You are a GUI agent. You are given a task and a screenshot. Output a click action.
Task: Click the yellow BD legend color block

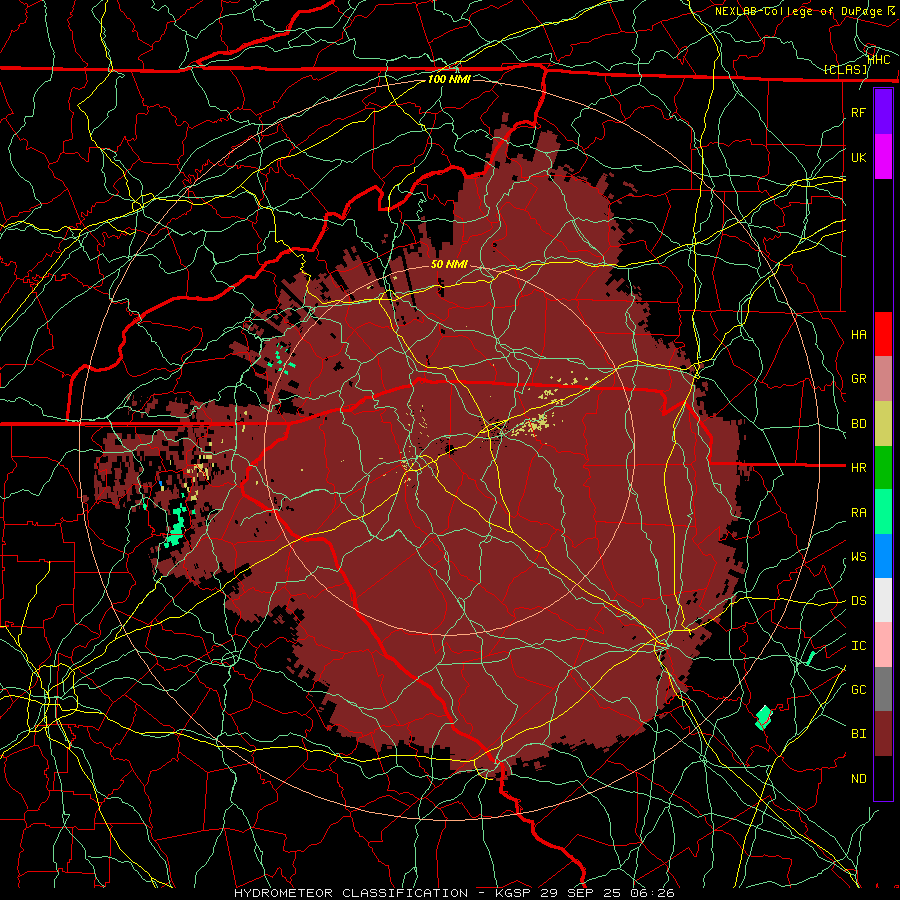tap(883, 424)
